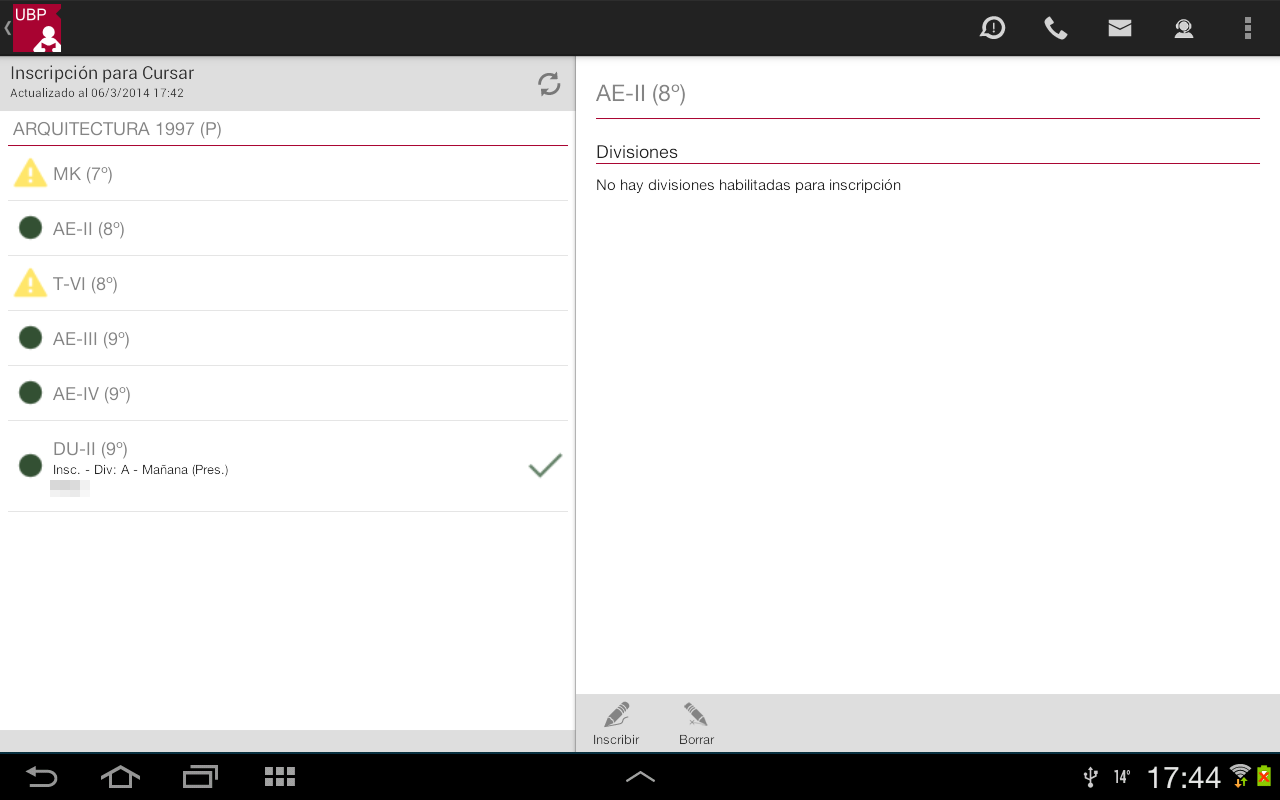Tap the green checkmark on DU-II
This screenshot has width=1280, height=800.
(545, 466)
